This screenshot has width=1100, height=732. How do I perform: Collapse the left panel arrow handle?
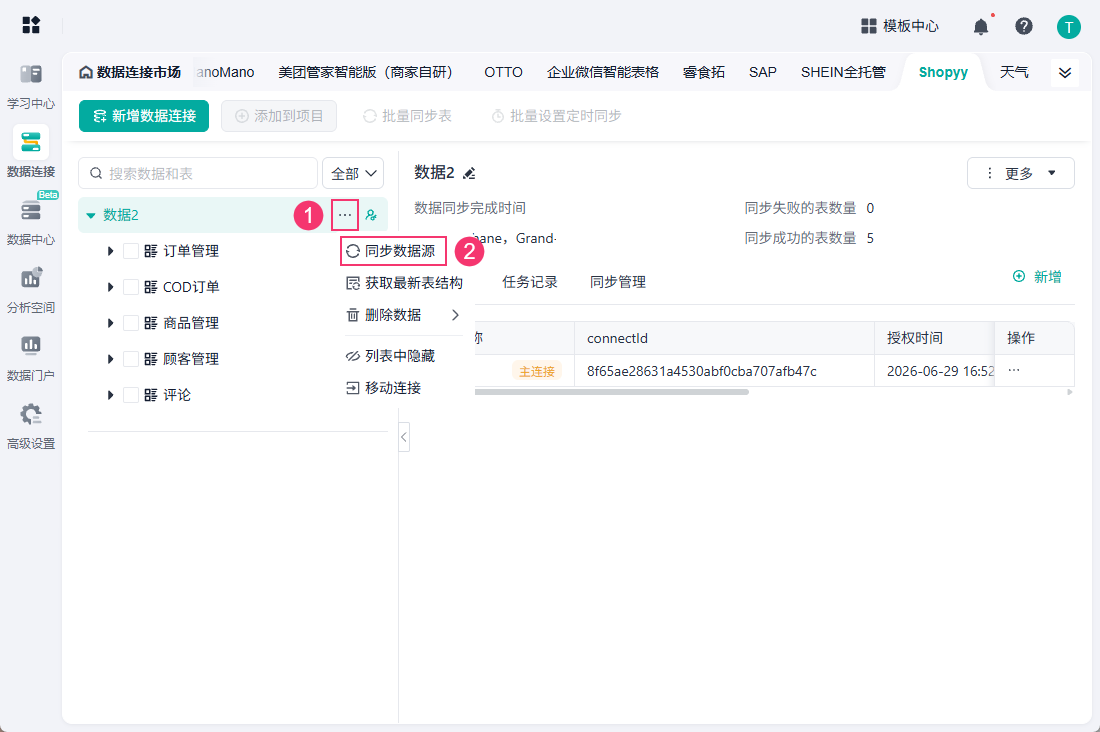coord(403,437)
